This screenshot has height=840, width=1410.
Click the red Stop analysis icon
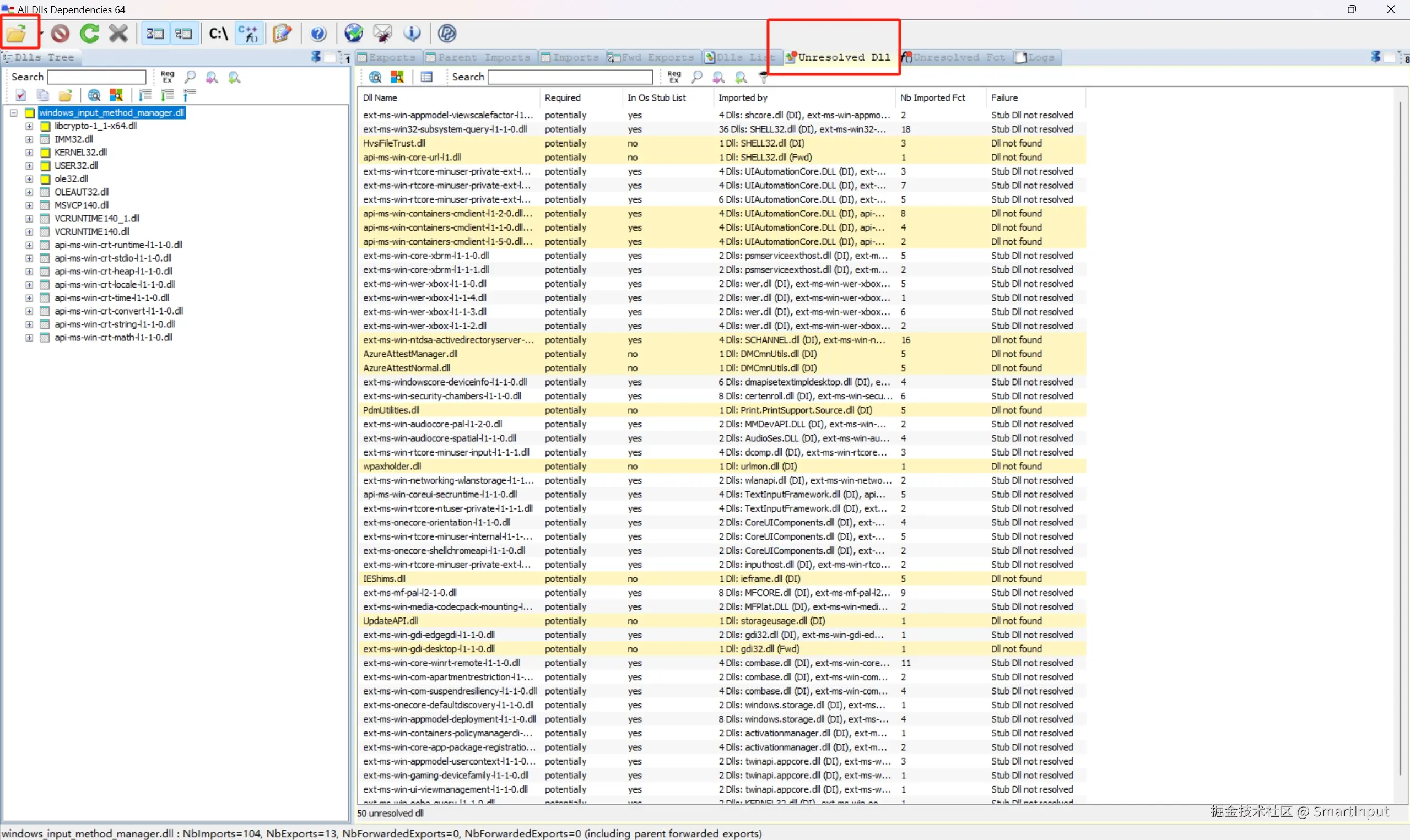tap(60, 34)
